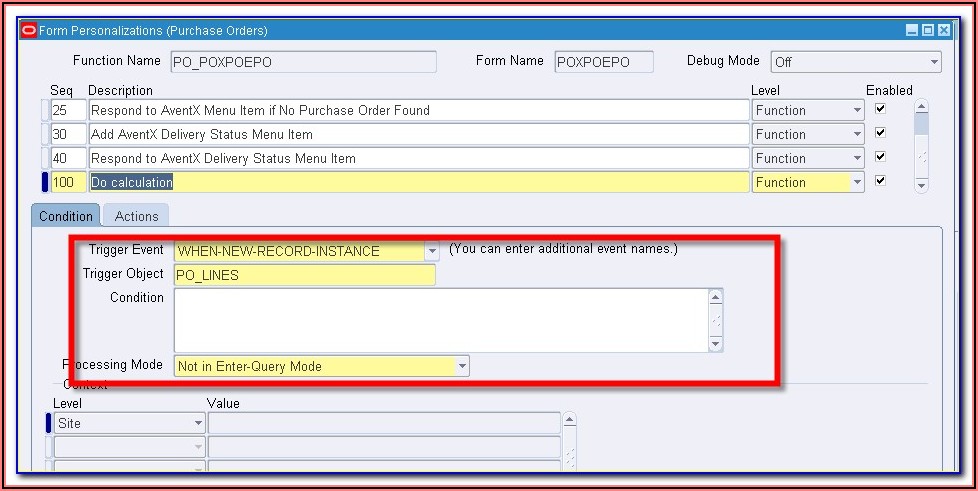Click the Context list scroll up arrow
The image size is (978, 491).
tap(569, 420)
